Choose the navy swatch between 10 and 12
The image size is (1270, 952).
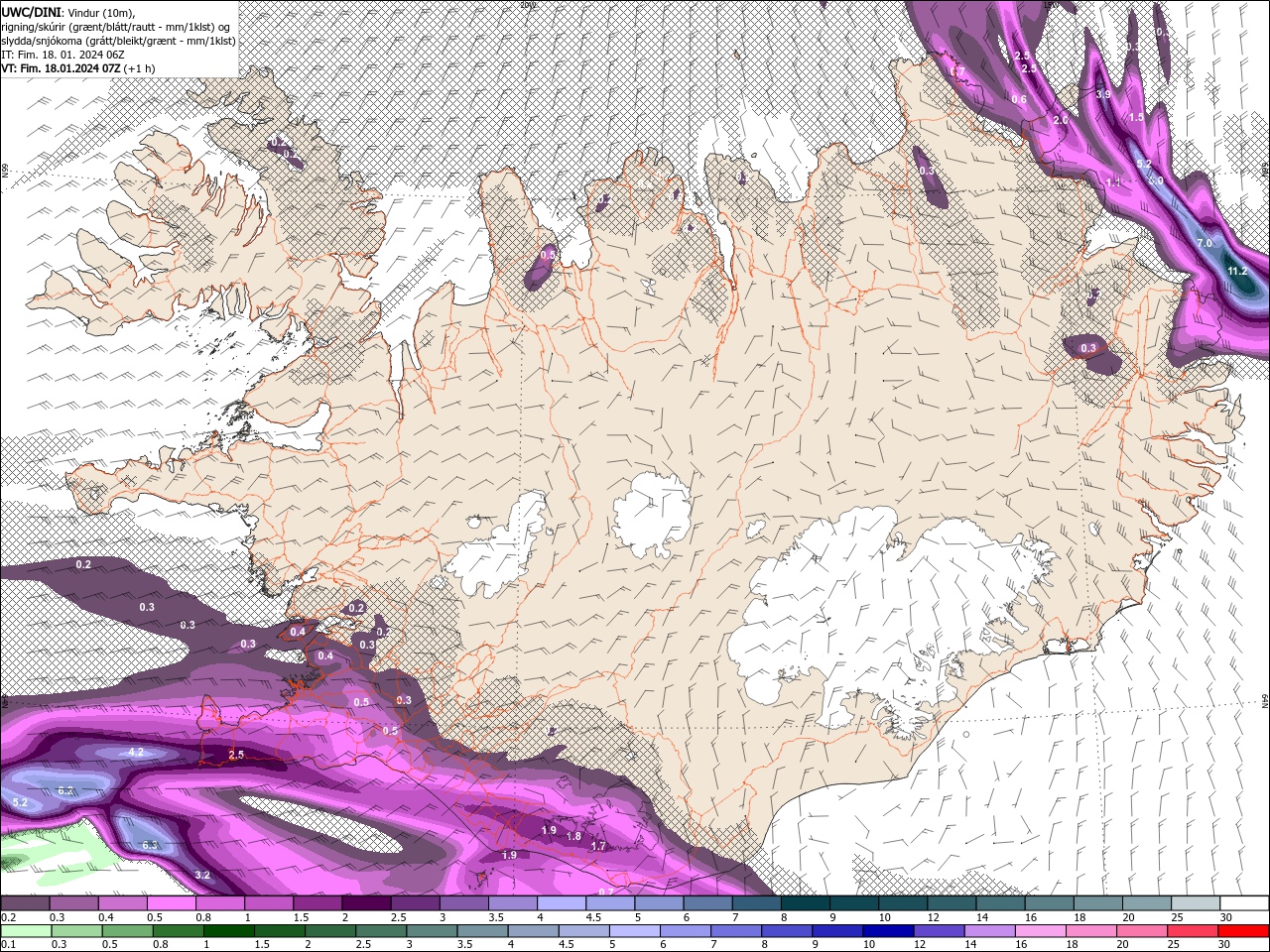pos(886,931)
